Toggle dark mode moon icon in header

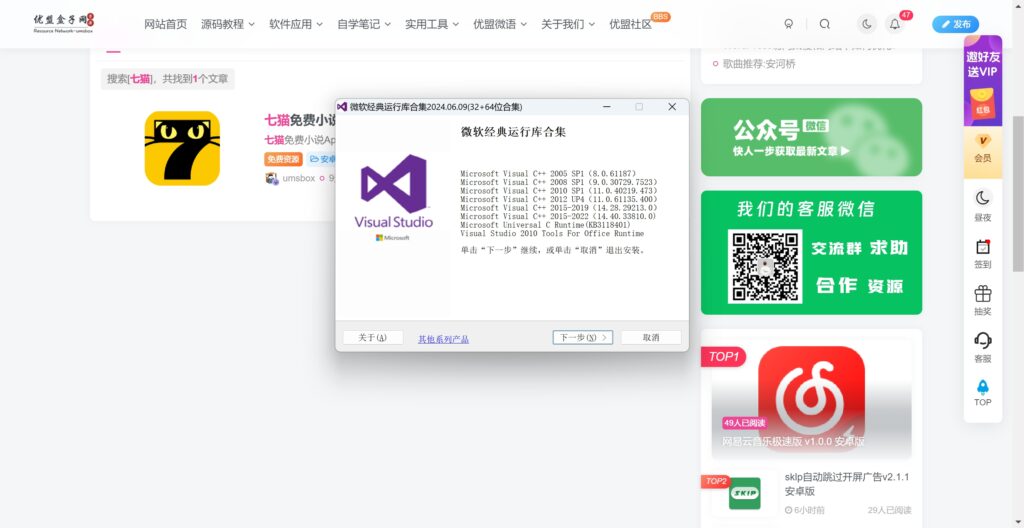click(867, 24)
